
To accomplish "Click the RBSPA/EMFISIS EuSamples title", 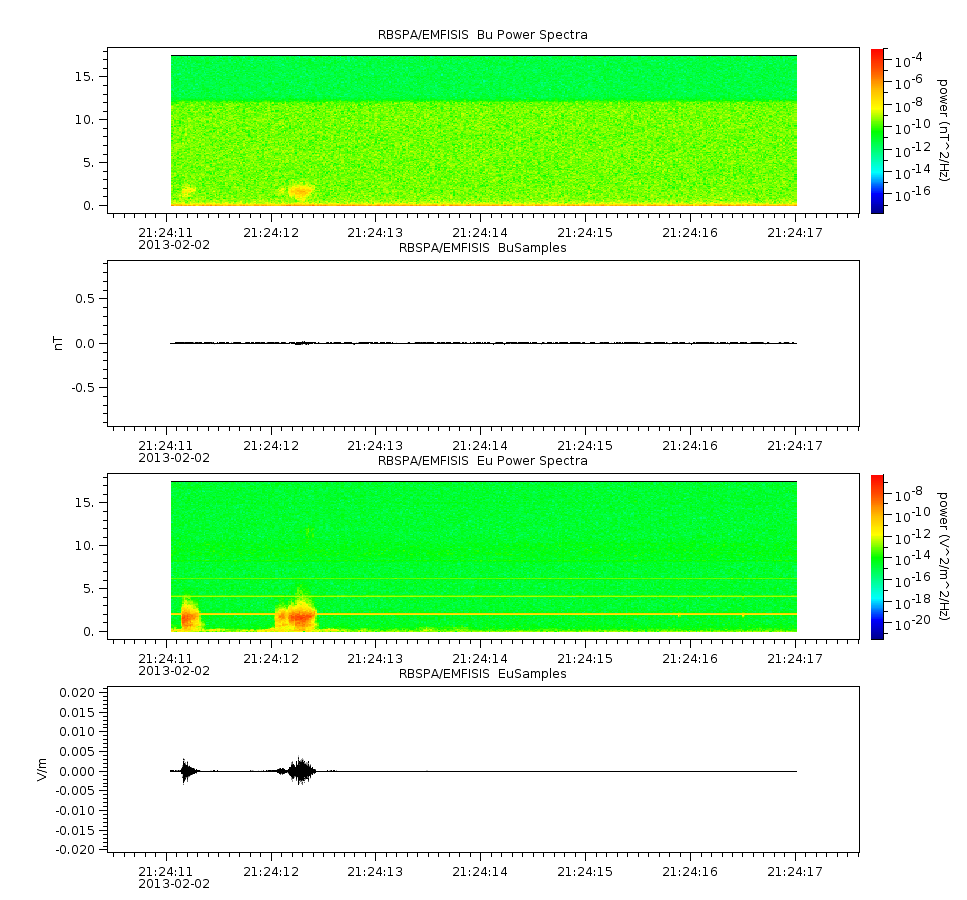I will click(482, 674).
